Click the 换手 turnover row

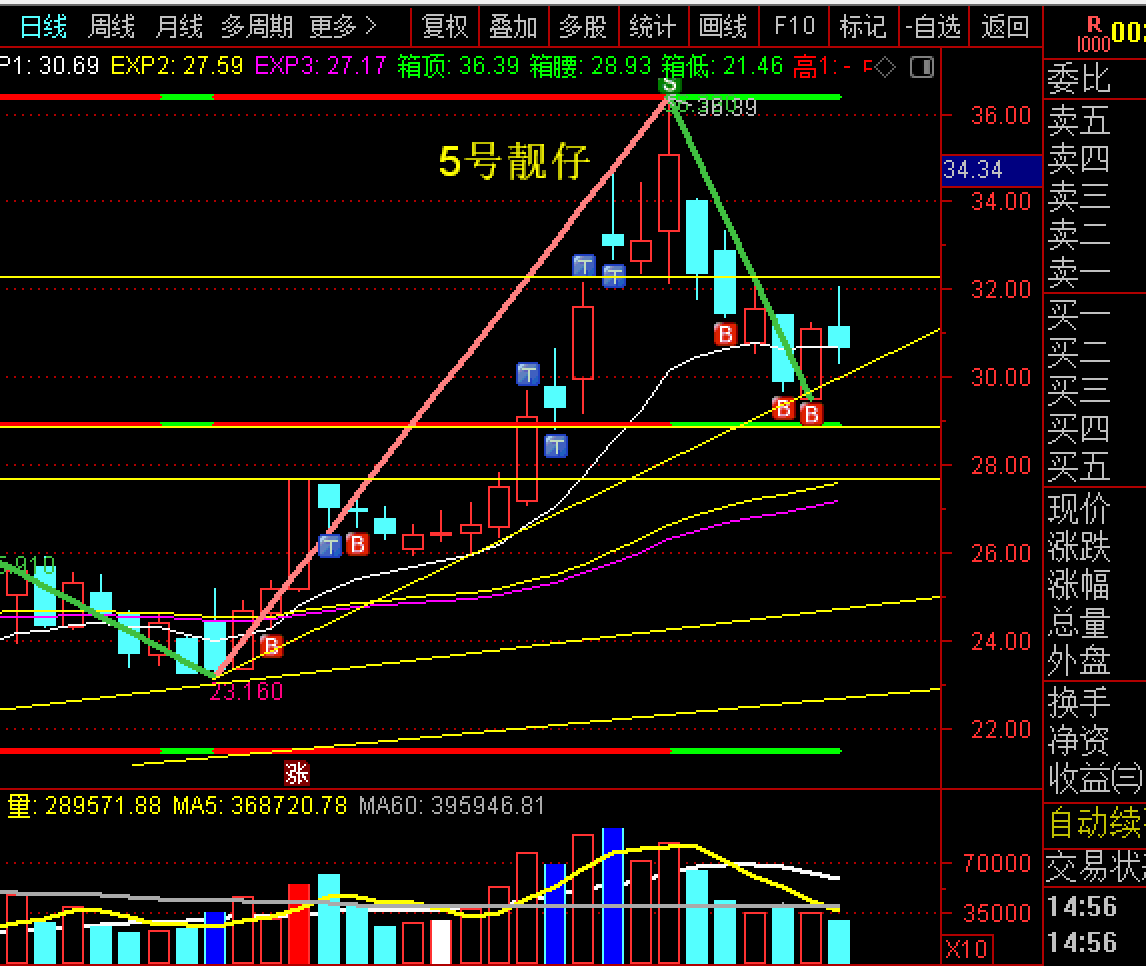(1094, 702)
